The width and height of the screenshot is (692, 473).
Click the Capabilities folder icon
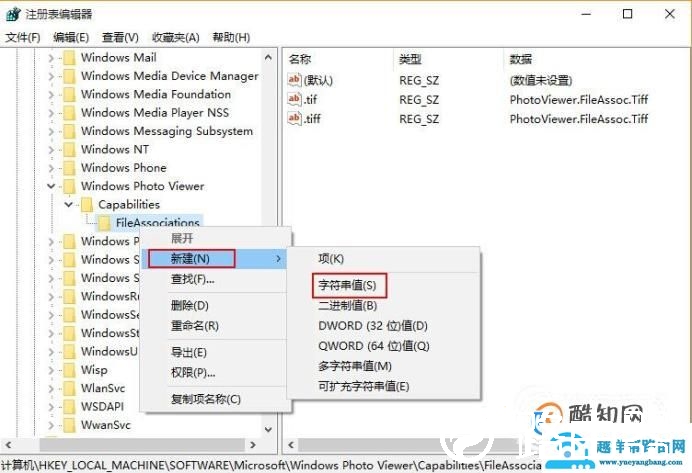coord(87,205)
